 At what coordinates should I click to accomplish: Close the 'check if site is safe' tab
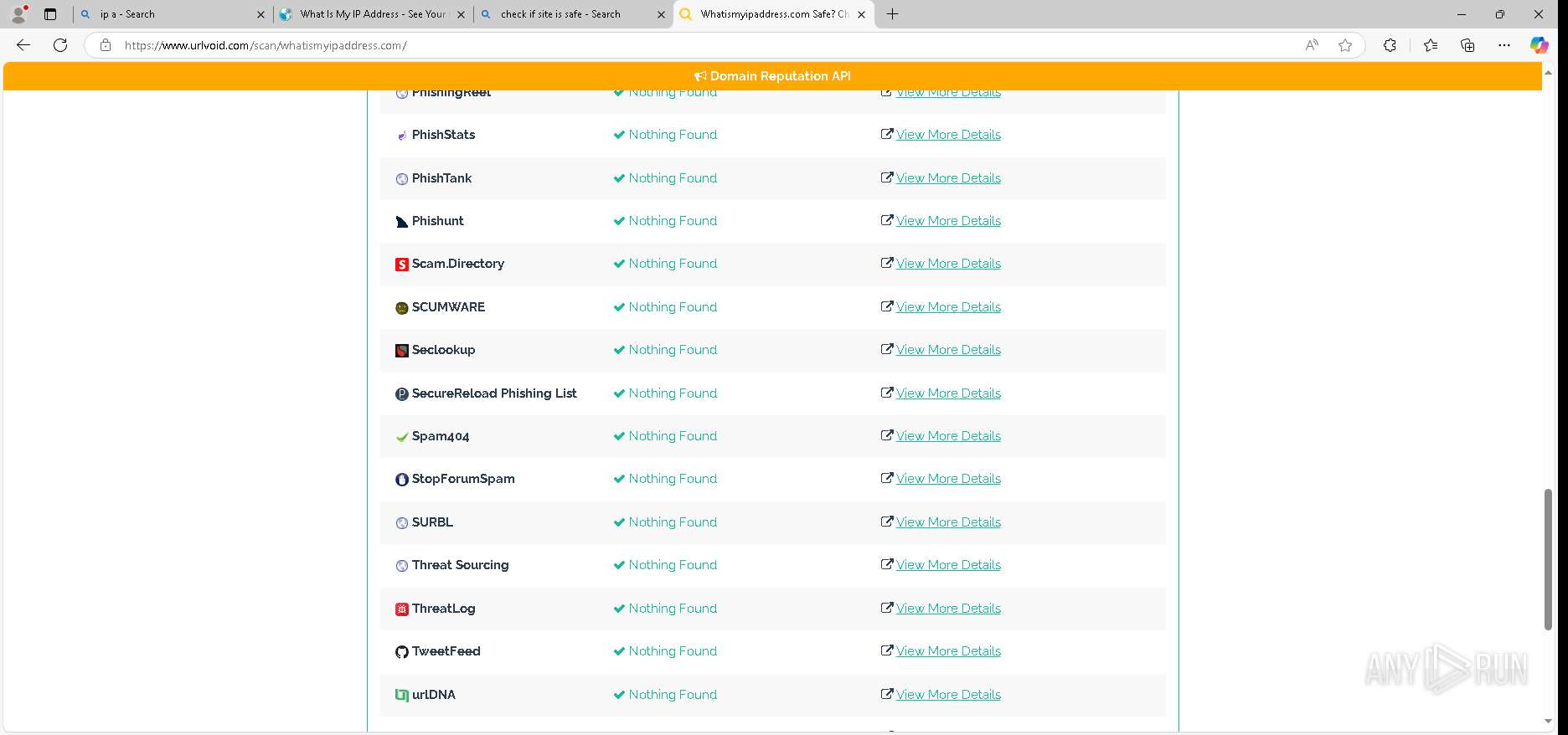coord(661,14)
